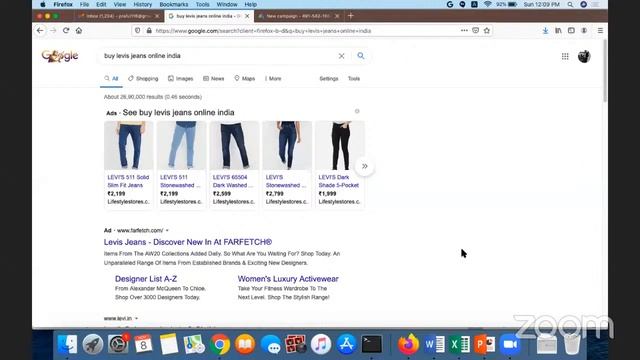Open the Firefox library icon
Screen dimensions: 640x360
pos(558,31)
